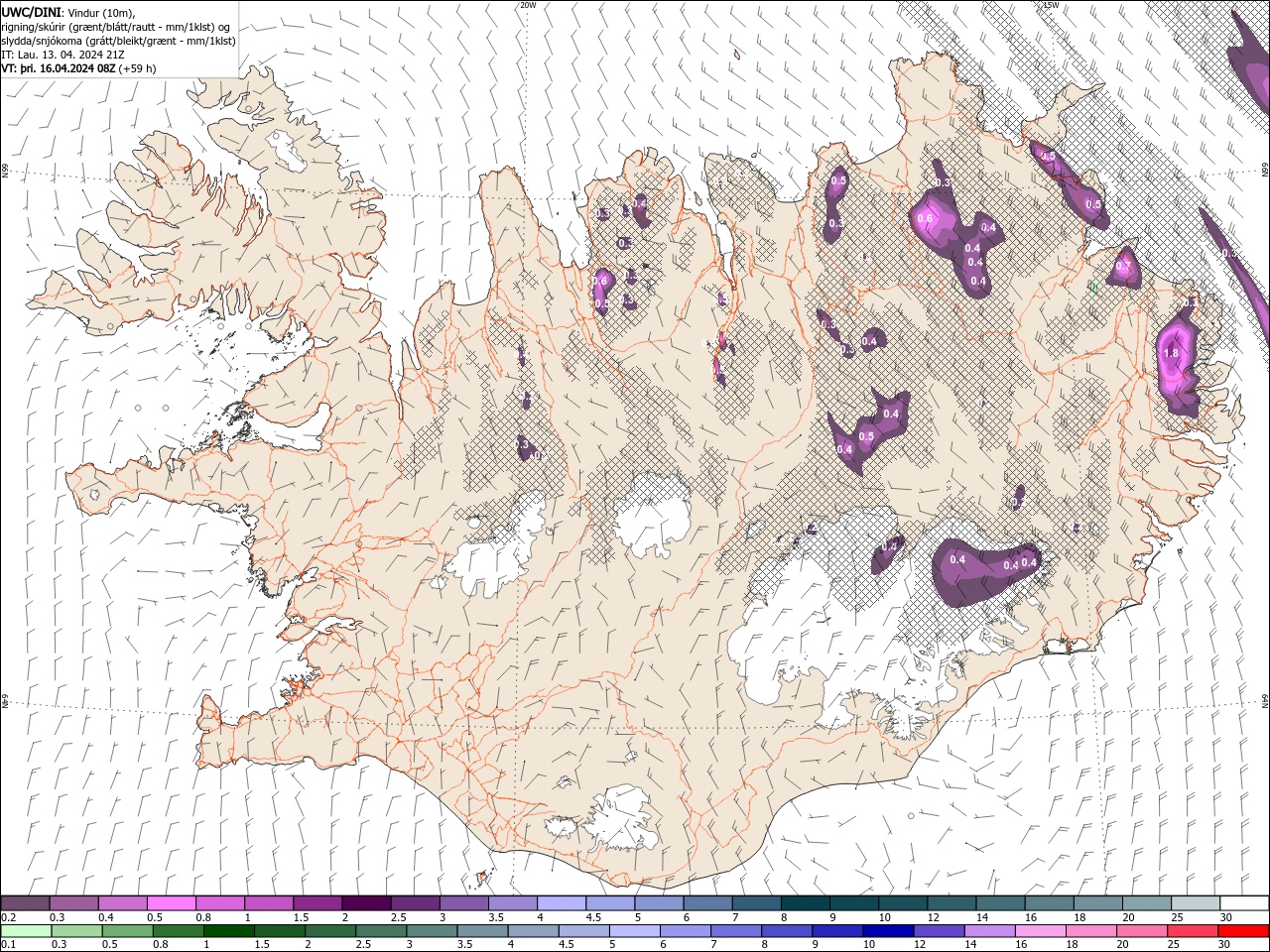Select the 'slydda/snjókoma' legend description line
The image size is (1270, 952).
[x=118, y=41]
